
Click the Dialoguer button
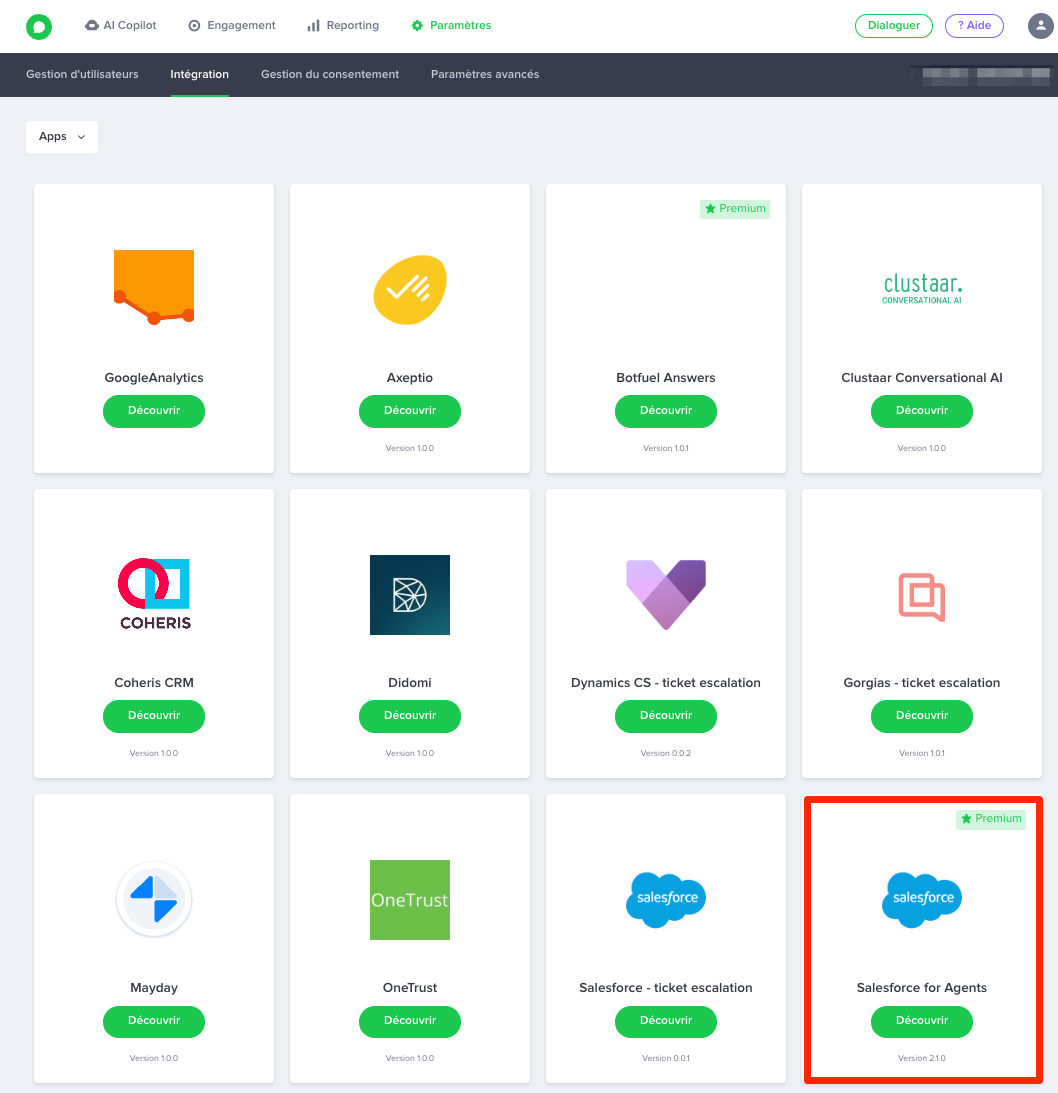point(893,26)
